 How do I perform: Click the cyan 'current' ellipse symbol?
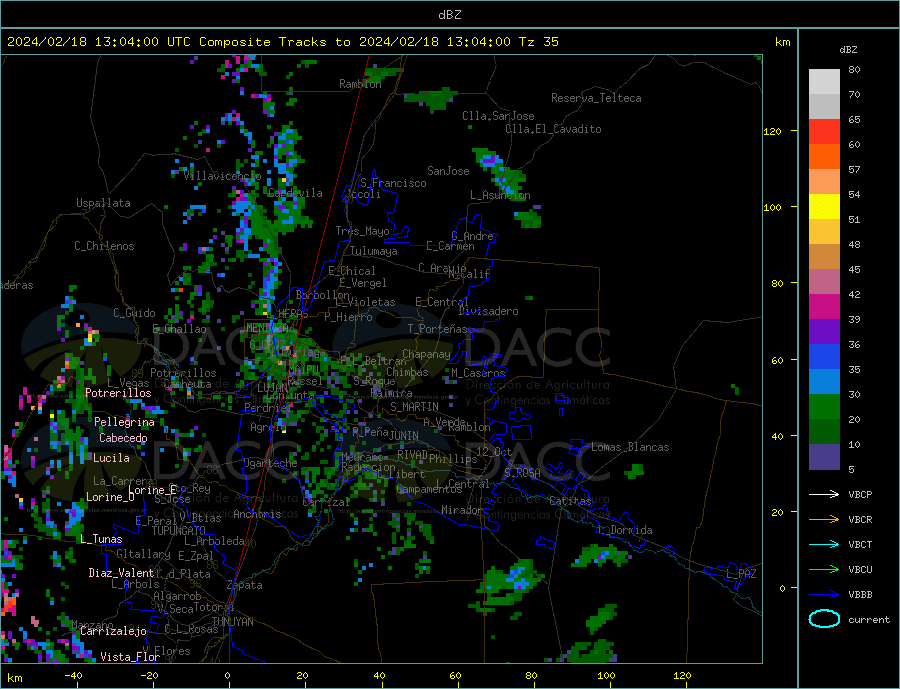(x=824, y=619)
